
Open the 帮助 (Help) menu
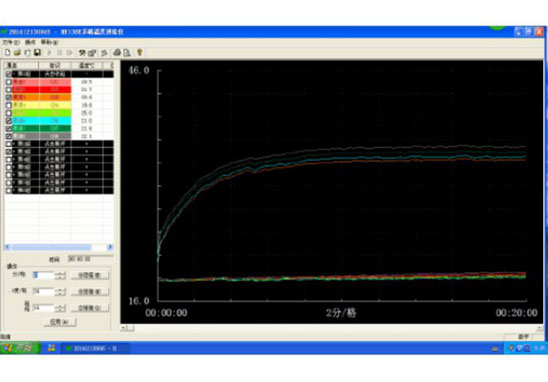point(49,42)
